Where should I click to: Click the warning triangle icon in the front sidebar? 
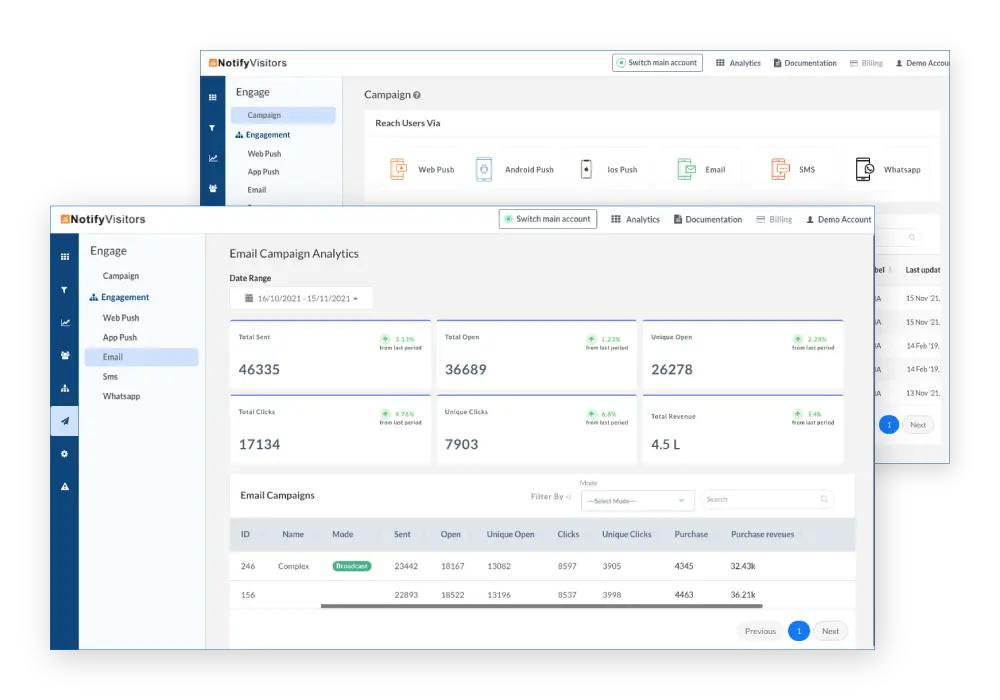(x=65, y=487)
